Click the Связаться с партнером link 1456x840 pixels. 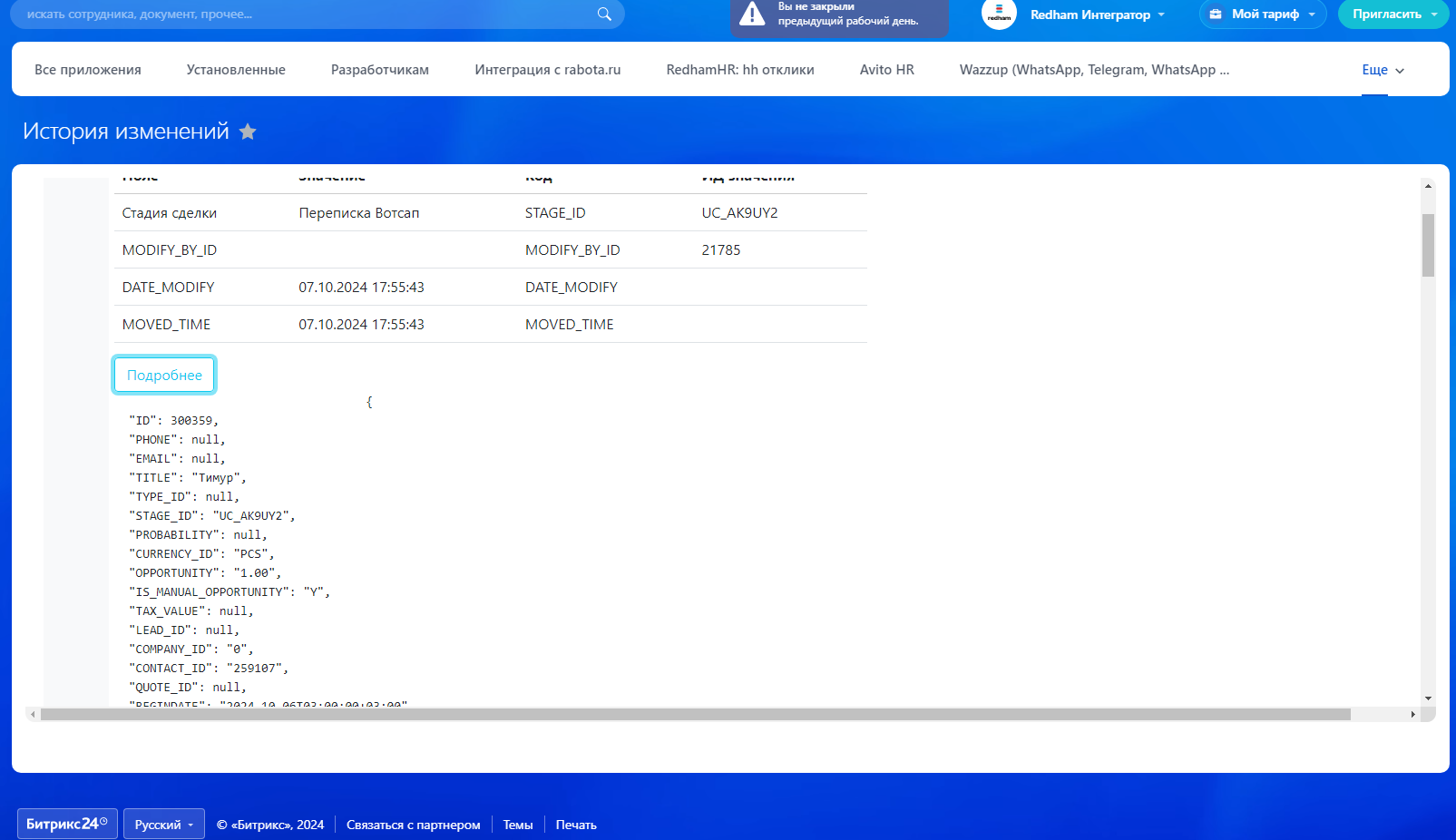413,825
